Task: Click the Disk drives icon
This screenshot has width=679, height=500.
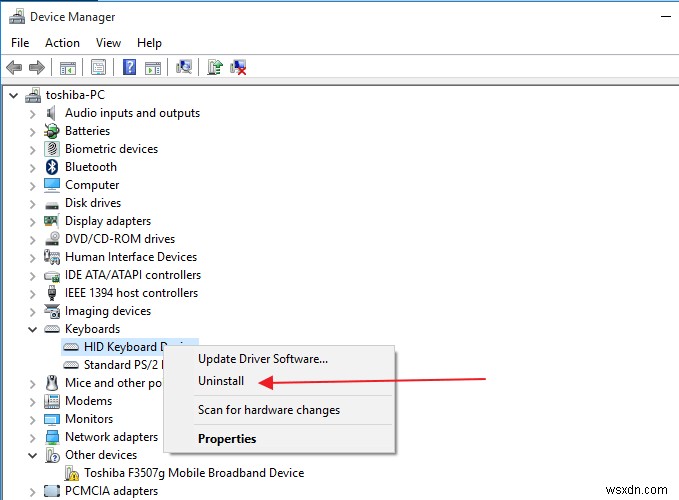Action: (x=52, y=205)
